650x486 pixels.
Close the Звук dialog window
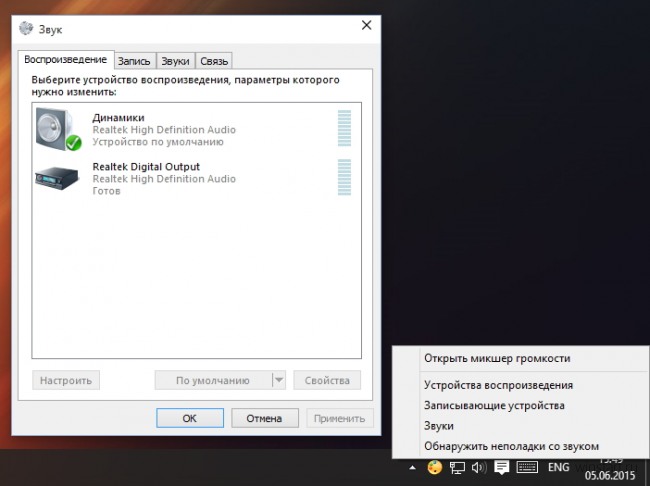pyautogui.click(x=366, y=25)
